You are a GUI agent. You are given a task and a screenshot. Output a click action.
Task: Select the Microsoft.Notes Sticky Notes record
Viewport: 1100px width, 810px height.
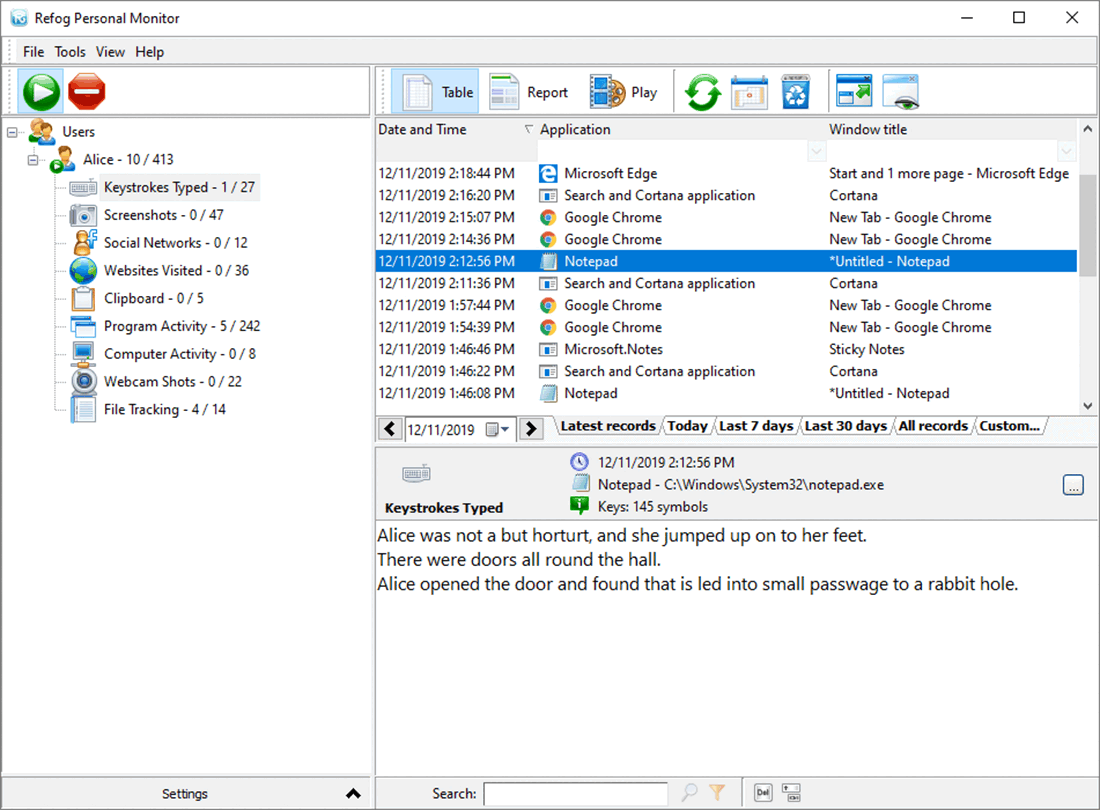click(726, 349)
